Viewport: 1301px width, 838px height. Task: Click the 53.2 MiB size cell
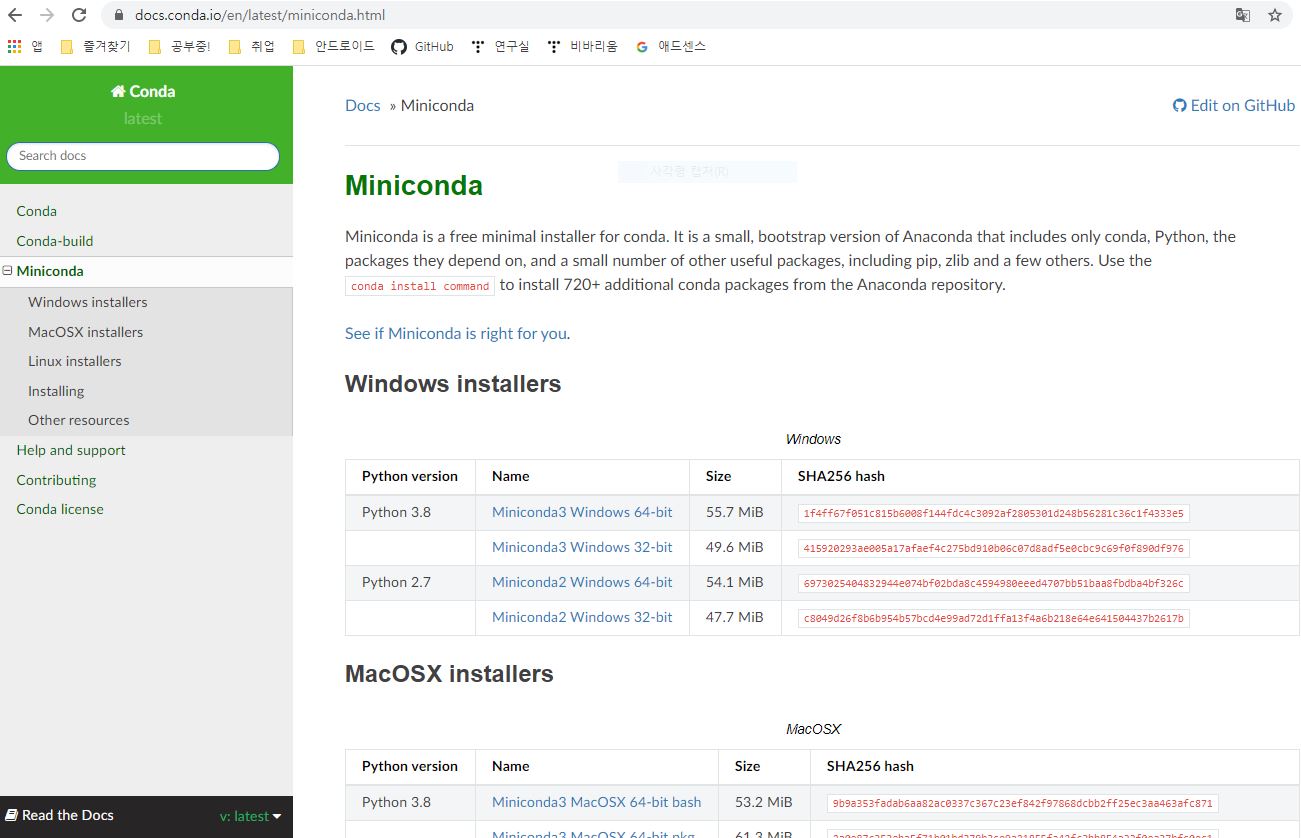click(764, 802)
